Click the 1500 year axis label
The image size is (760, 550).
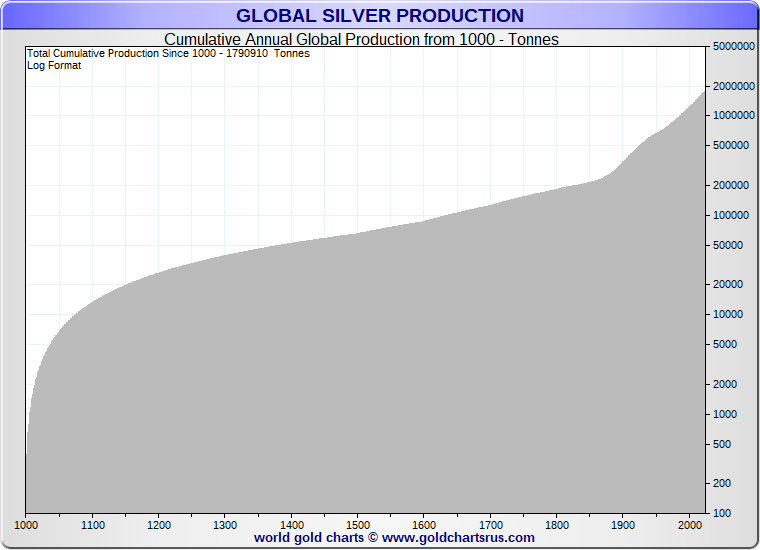coord(358,524)
